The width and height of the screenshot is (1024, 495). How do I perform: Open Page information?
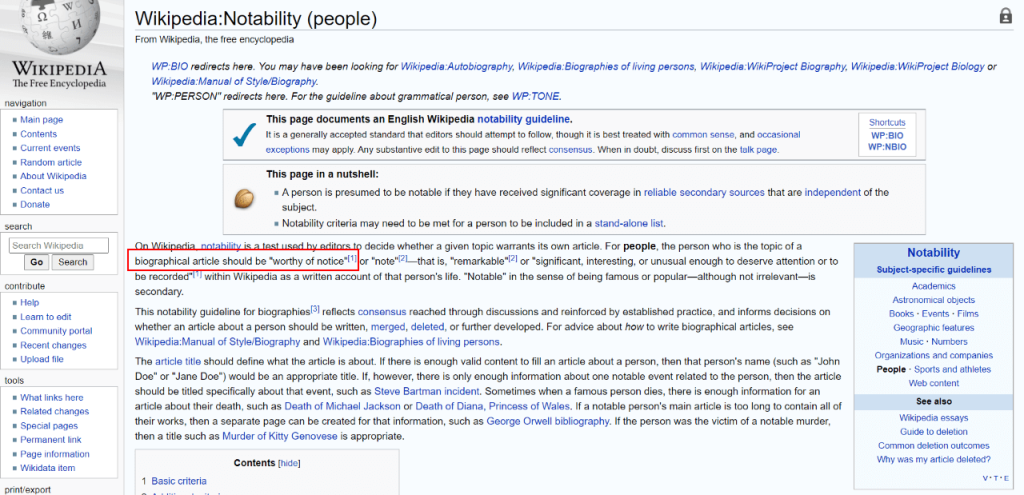pyautogui.click(x=55, y=454)
